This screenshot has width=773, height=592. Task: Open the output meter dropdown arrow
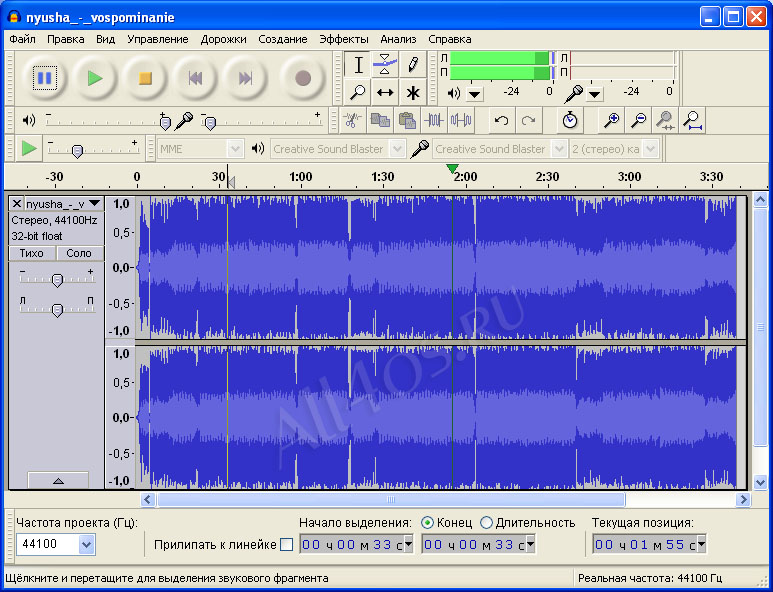click(x=475, y=94)
